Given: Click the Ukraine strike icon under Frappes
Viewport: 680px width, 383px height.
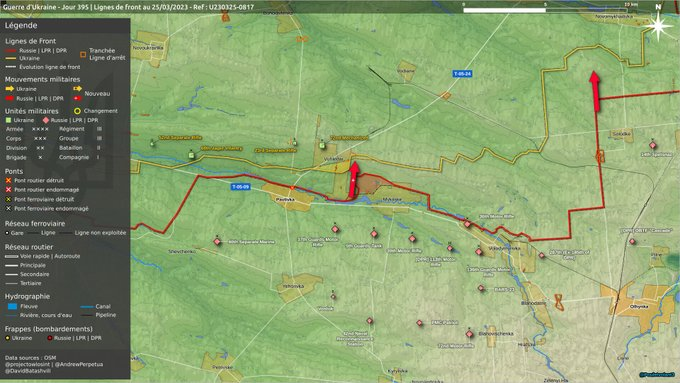Looking at the screenshot, I should point(7,338).
